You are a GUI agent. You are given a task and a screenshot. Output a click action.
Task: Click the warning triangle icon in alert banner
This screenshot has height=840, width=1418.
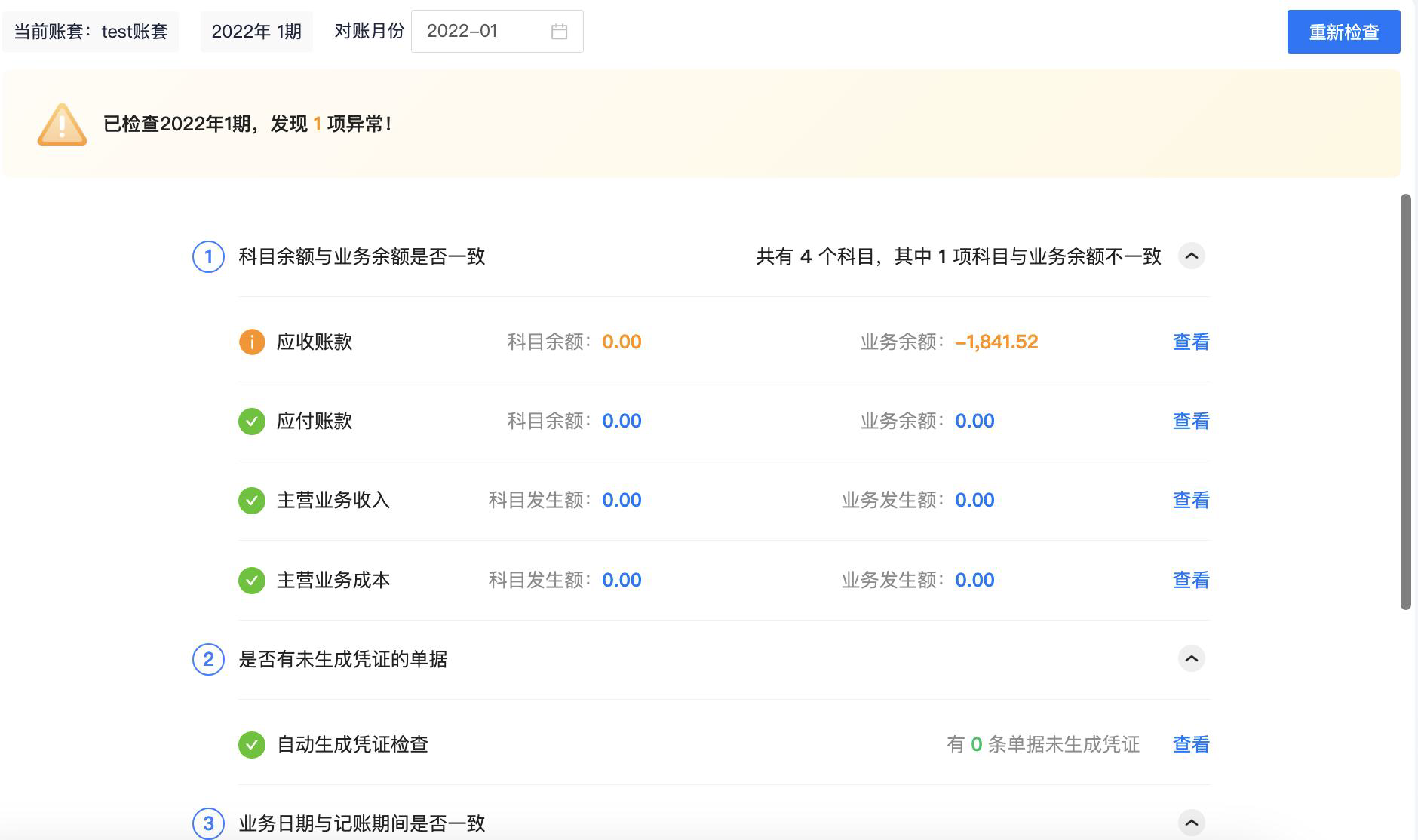coord(62,124)
